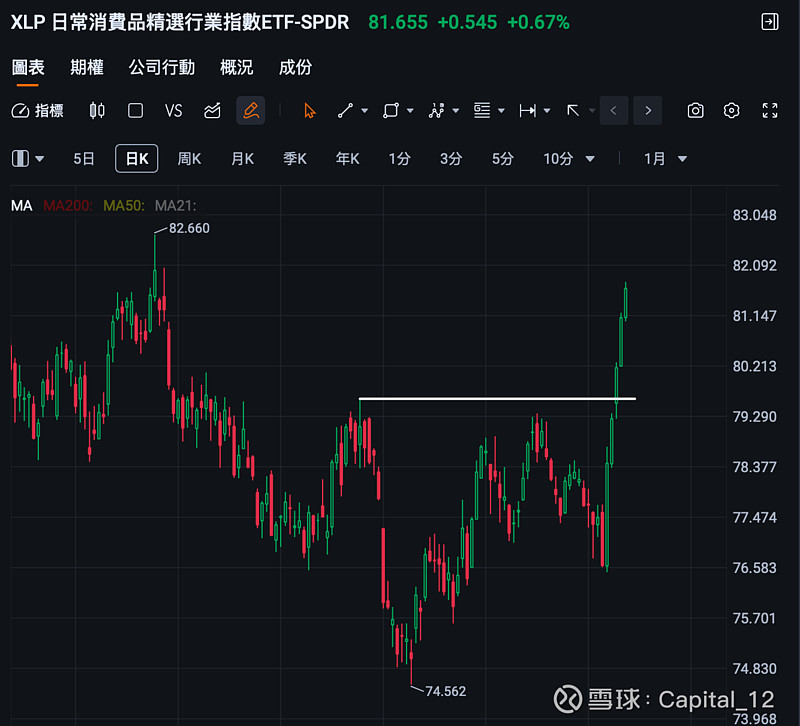Take a chart screenshot with camera icon
Image resolution: width=800 pixels, height=726 pixels.
[695, 111]
